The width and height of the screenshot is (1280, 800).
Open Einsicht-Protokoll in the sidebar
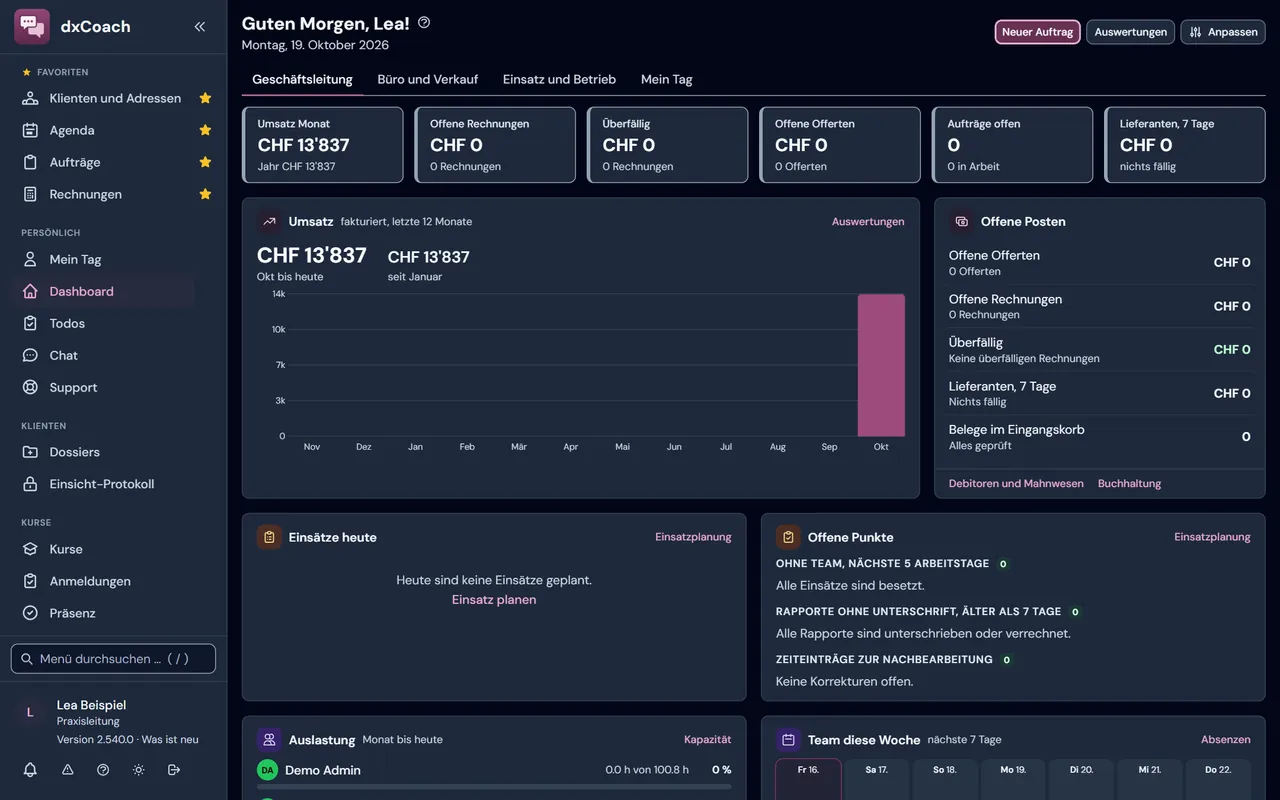coord(101,484)
